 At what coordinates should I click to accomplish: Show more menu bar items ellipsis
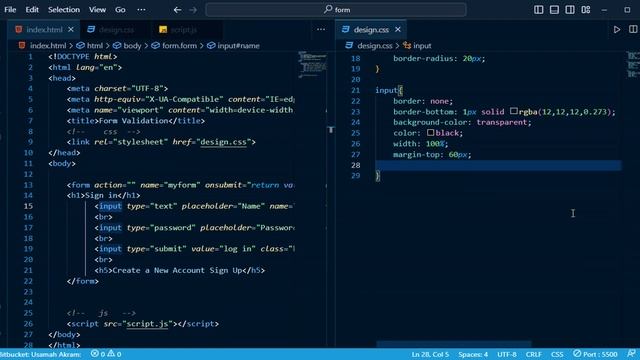click(x=141, y=9)
